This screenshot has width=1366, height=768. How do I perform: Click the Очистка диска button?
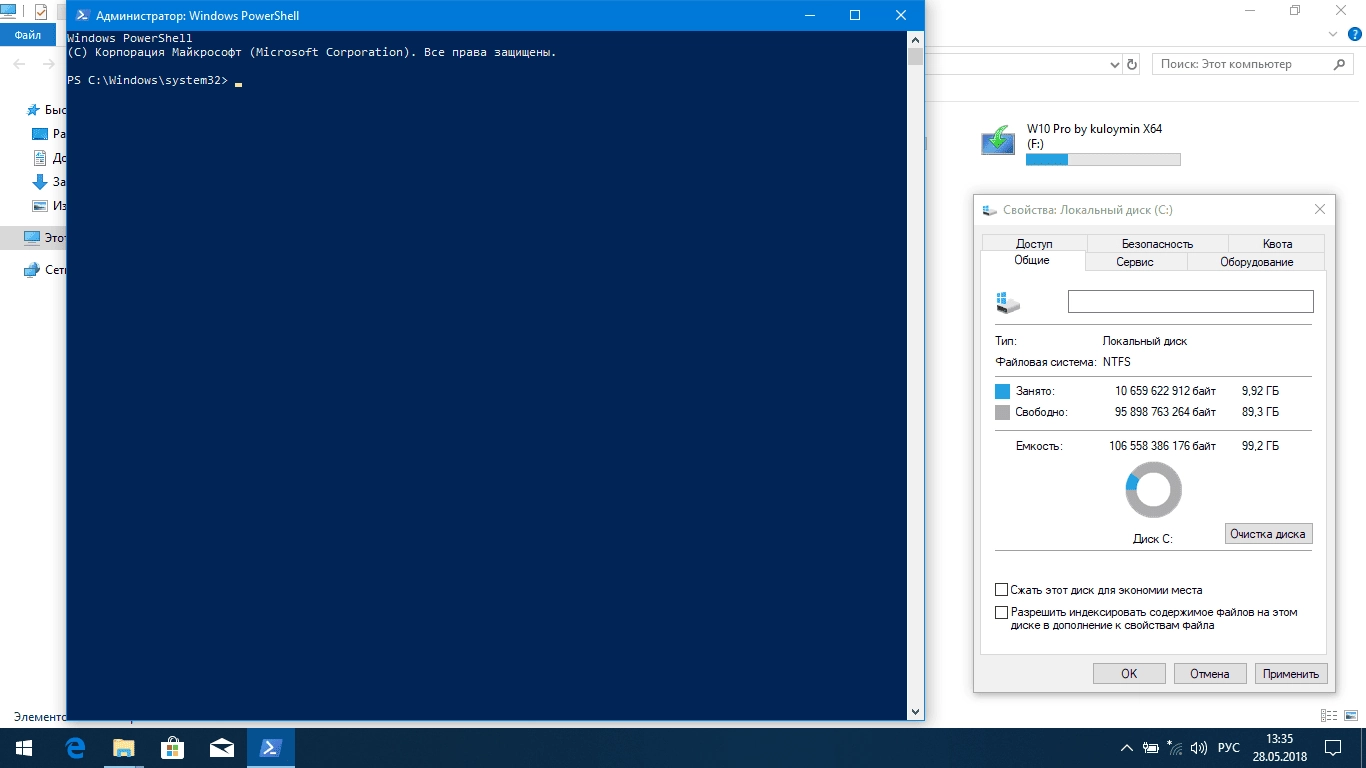(1268, 534)
